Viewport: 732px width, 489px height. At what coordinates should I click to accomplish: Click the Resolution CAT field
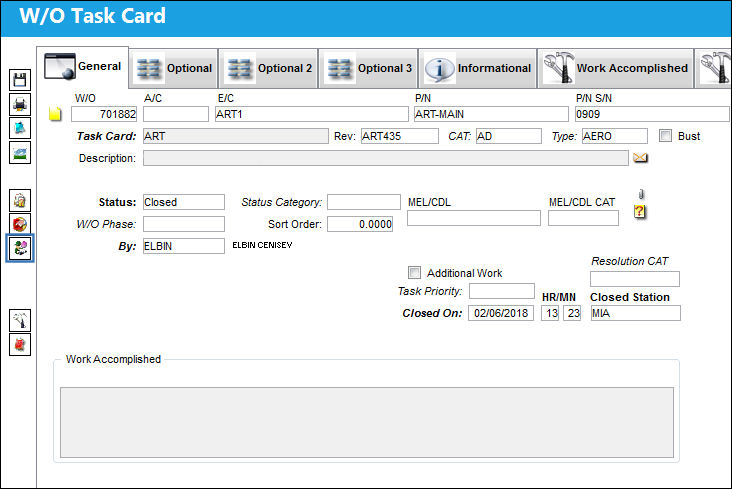pyautogui.click(x=635, y=279)
